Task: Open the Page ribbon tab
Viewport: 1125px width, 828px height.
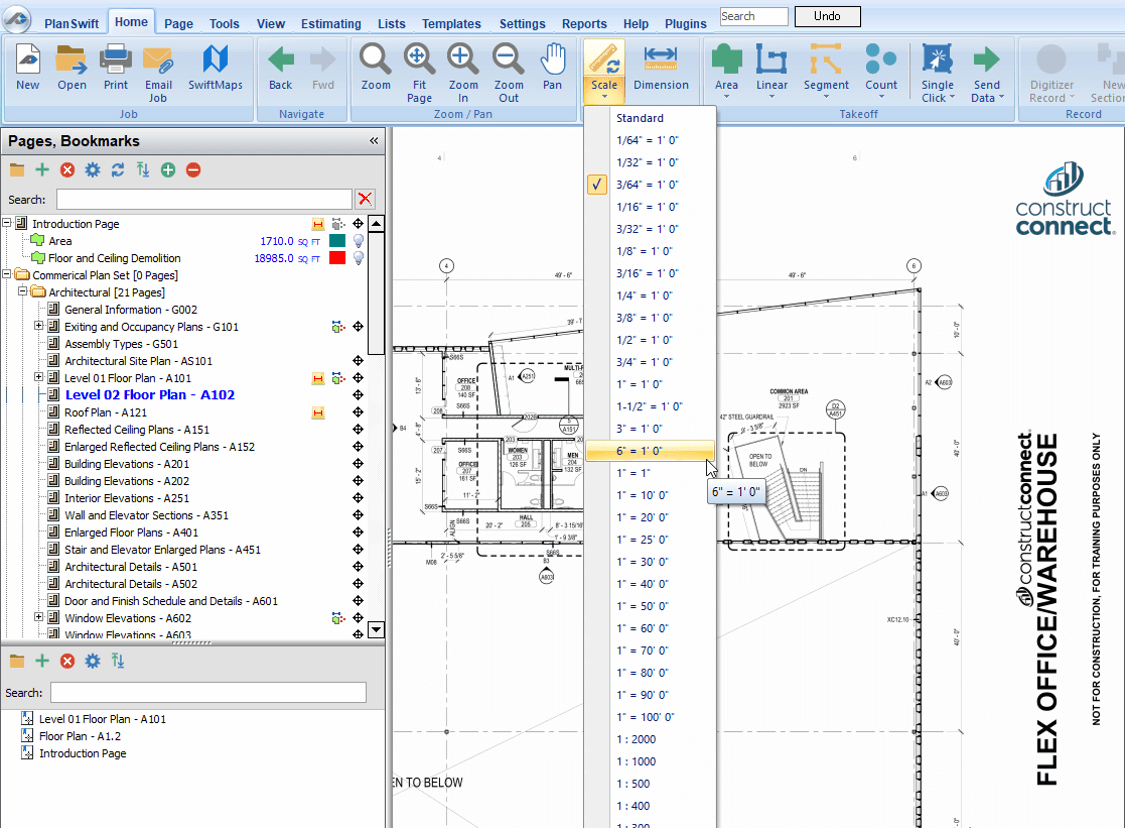Action: [x=179, y=24]
